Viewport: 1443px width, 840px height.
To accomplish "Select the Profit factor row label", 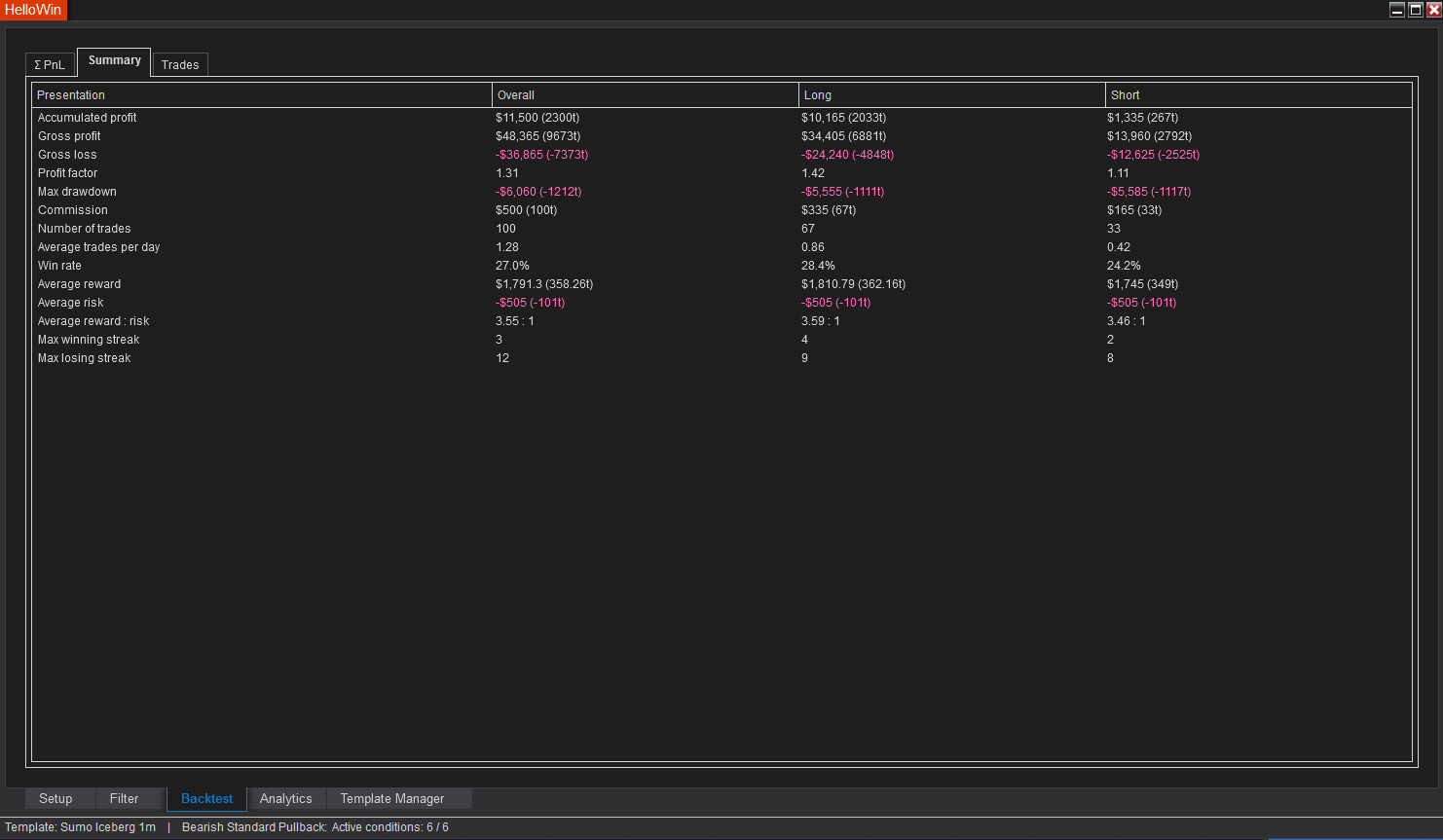I will pyautogui.click(x=68, y=173).
